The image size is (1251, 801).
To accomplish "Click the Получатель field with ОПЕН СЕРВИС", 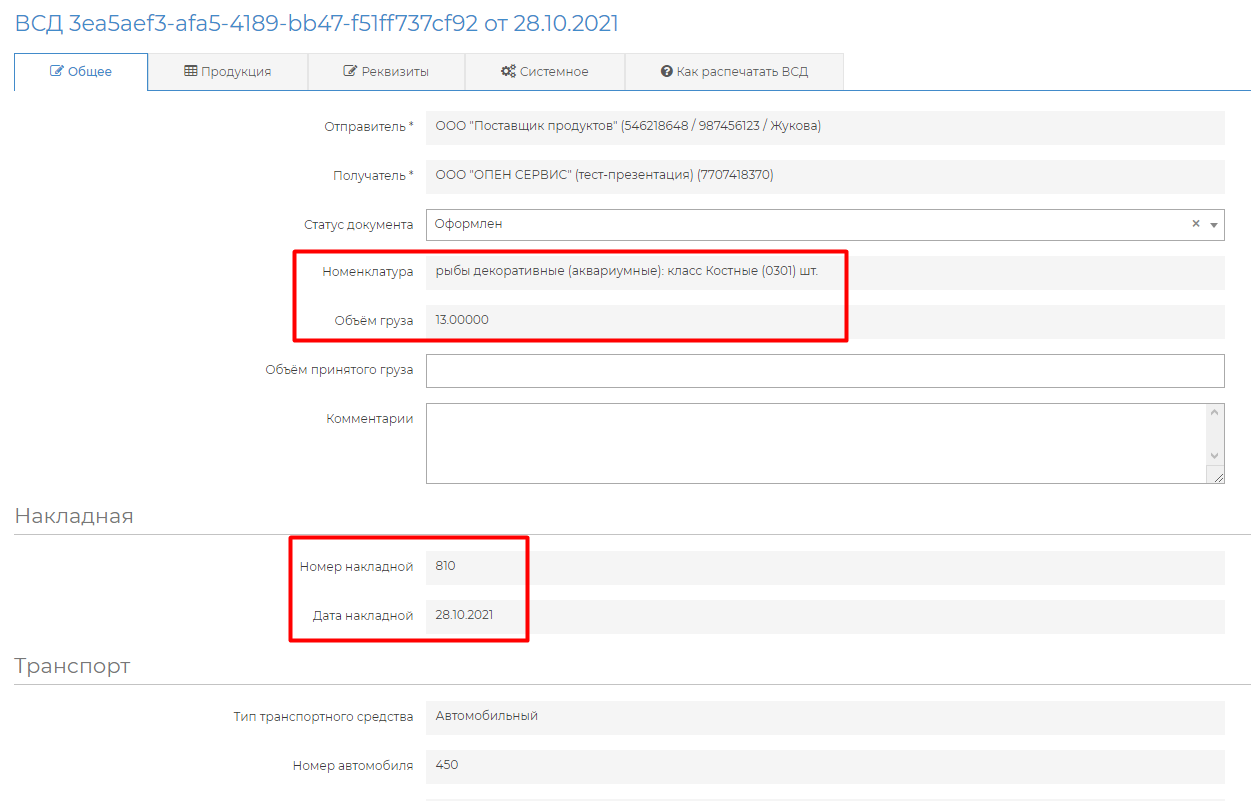I will 825,176.
